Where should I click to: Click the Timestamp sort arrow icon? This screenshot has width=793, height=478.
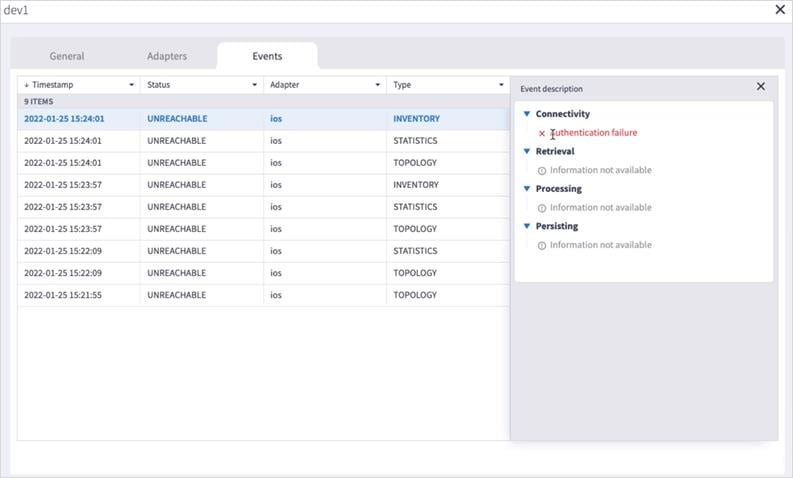pos(26,85)
